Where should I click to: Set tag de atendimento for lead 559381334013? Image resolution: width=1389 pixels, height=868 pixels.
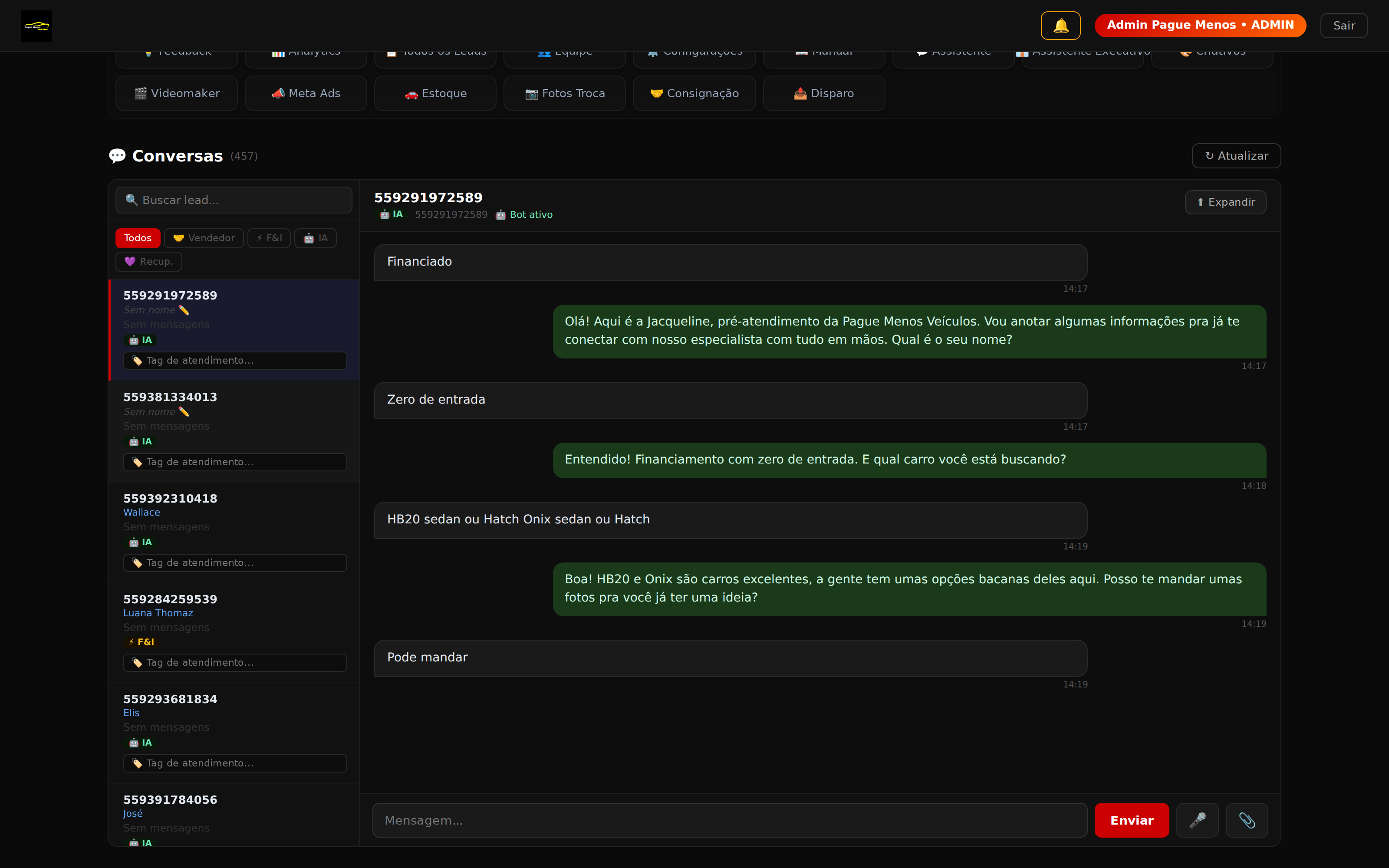235,462
